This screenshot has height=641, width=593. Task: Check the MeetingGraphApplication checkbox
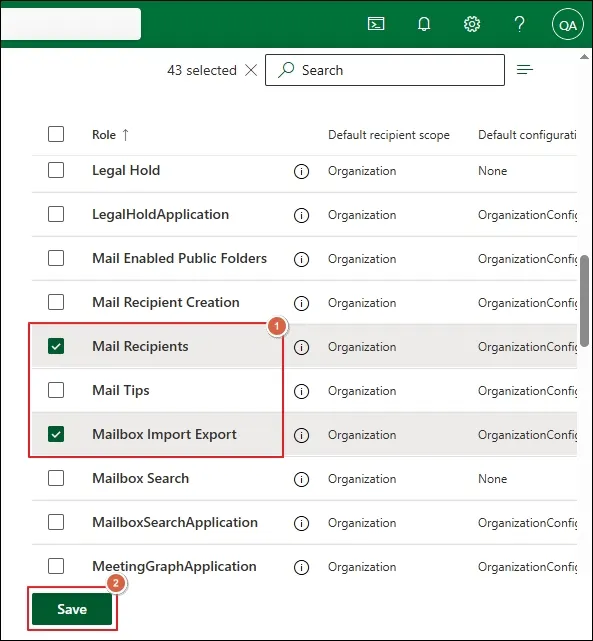tap(56, 566)
